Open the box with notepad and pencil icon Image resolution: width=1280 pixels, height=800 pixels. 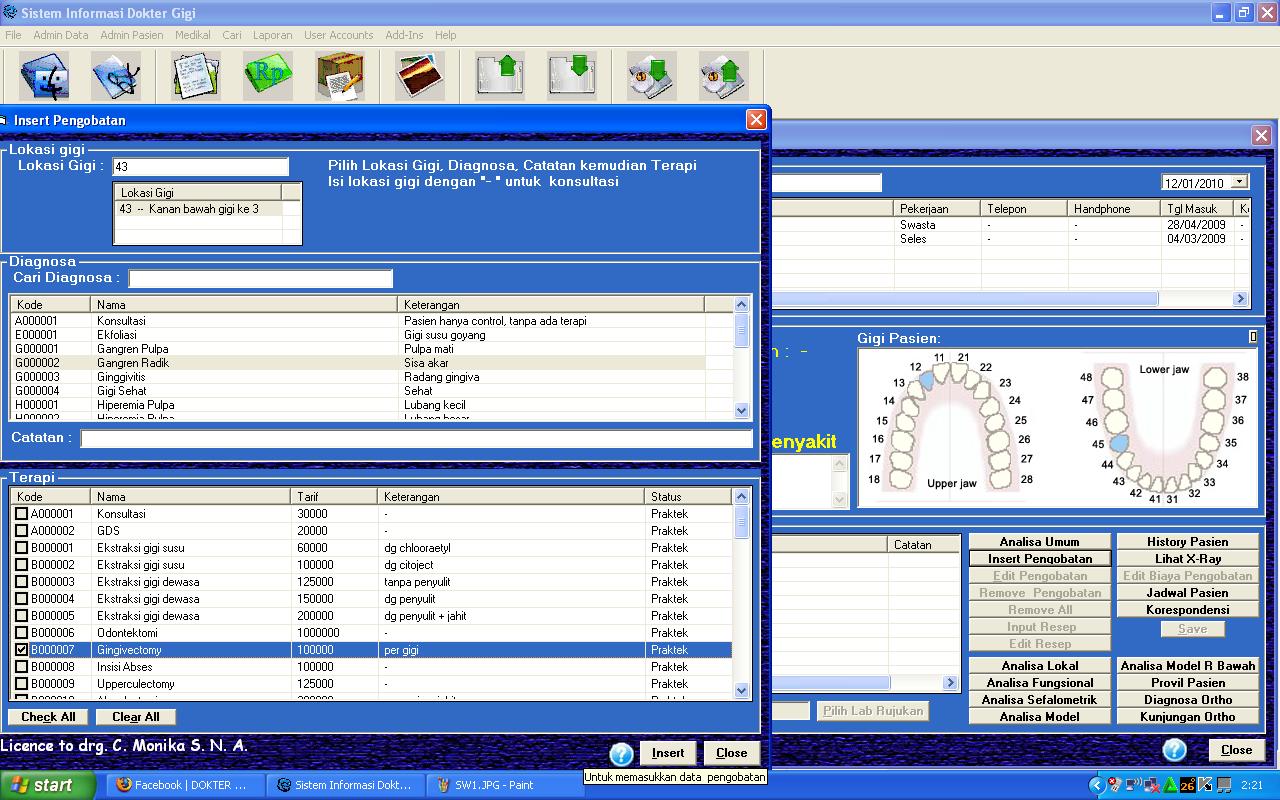340,76
